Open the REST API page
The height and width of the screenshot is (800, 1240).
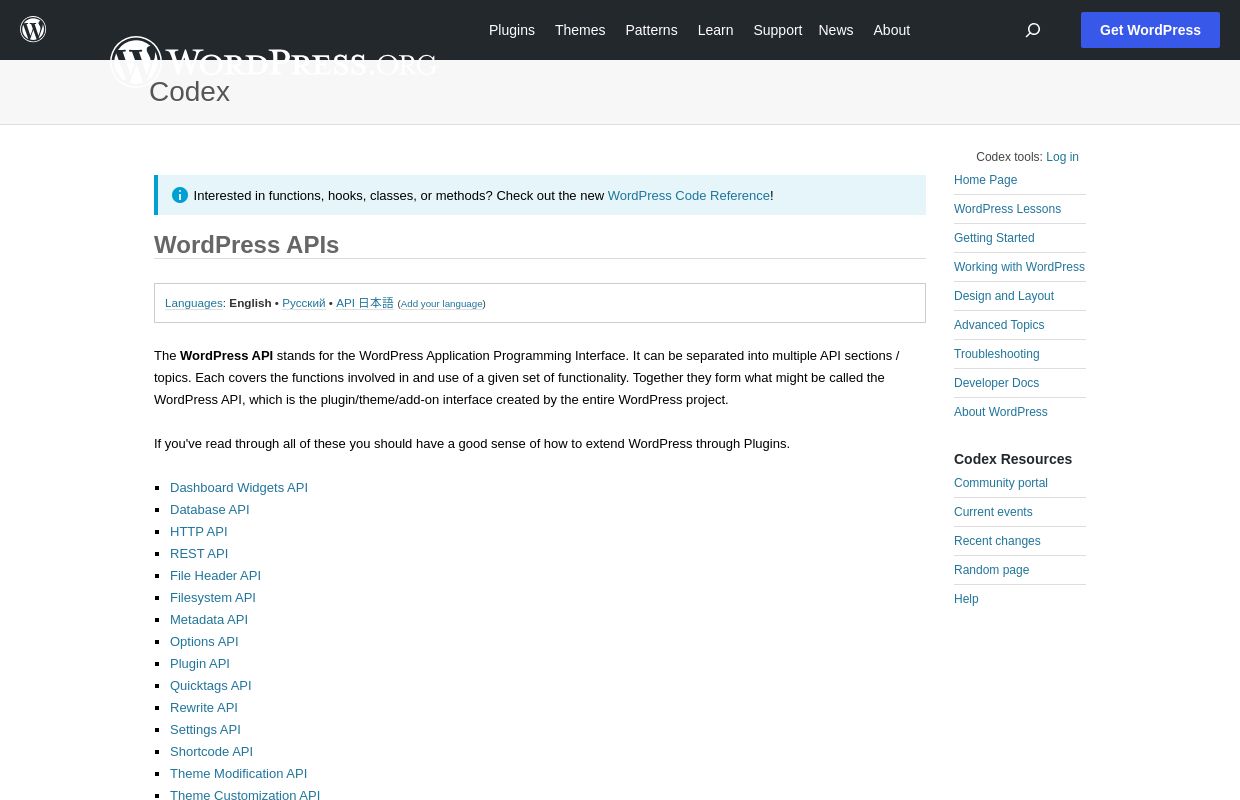(199, 554)
